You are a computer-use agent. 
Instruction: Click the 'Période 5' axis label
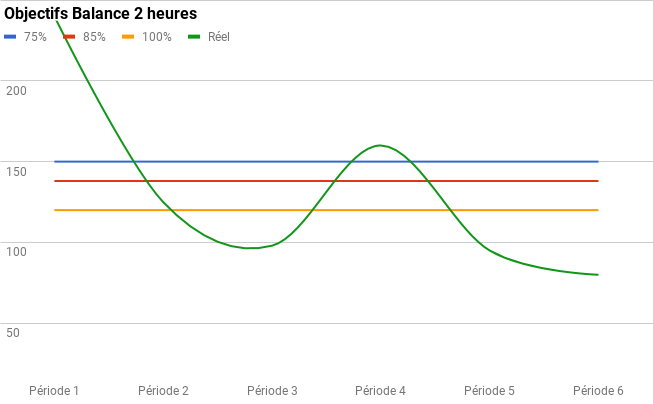tap(490, 390)
